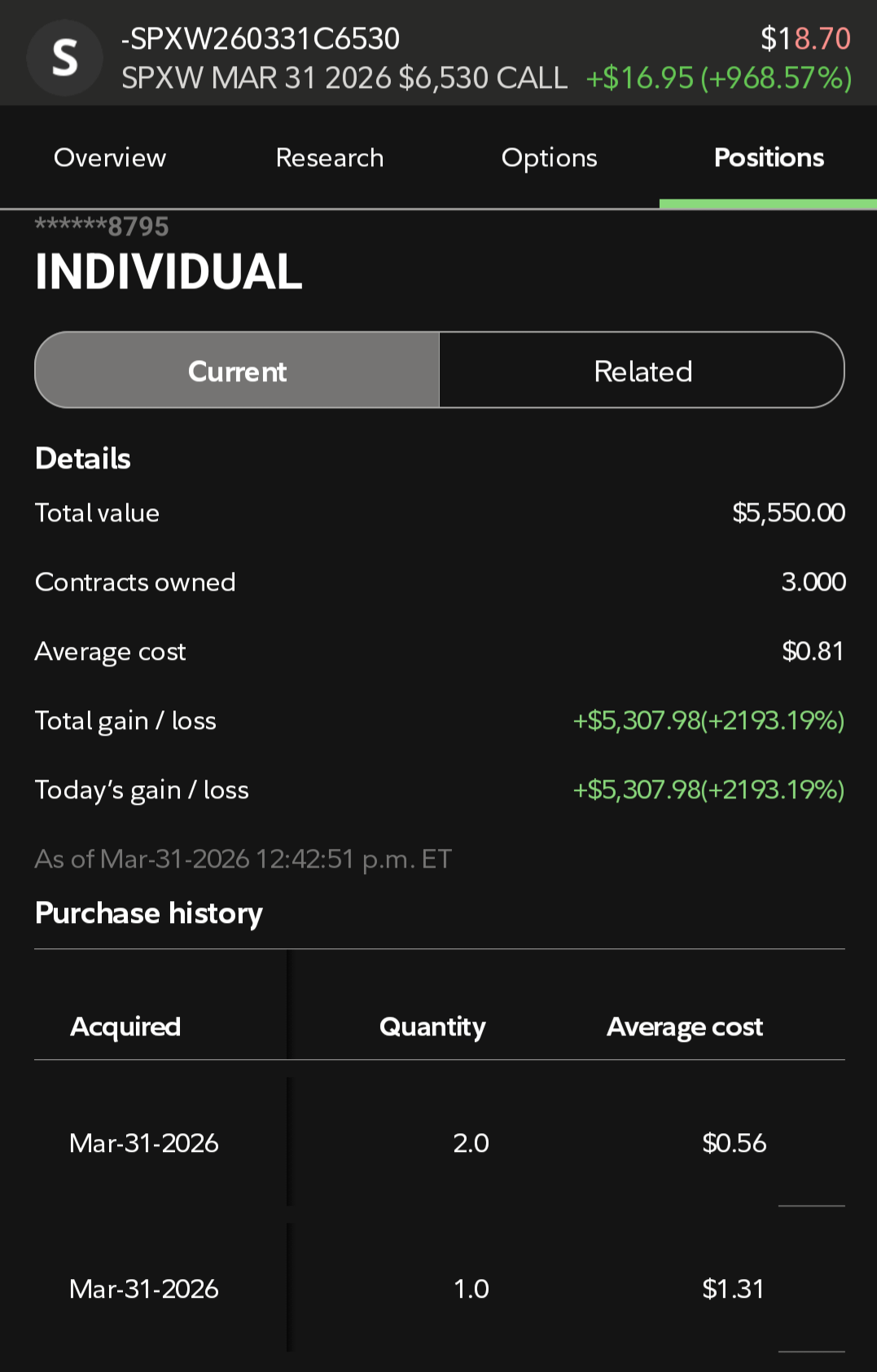Viewport: 877px width, 1372px height.
Task: Go to the Options tab
Action: coord(549,157)
